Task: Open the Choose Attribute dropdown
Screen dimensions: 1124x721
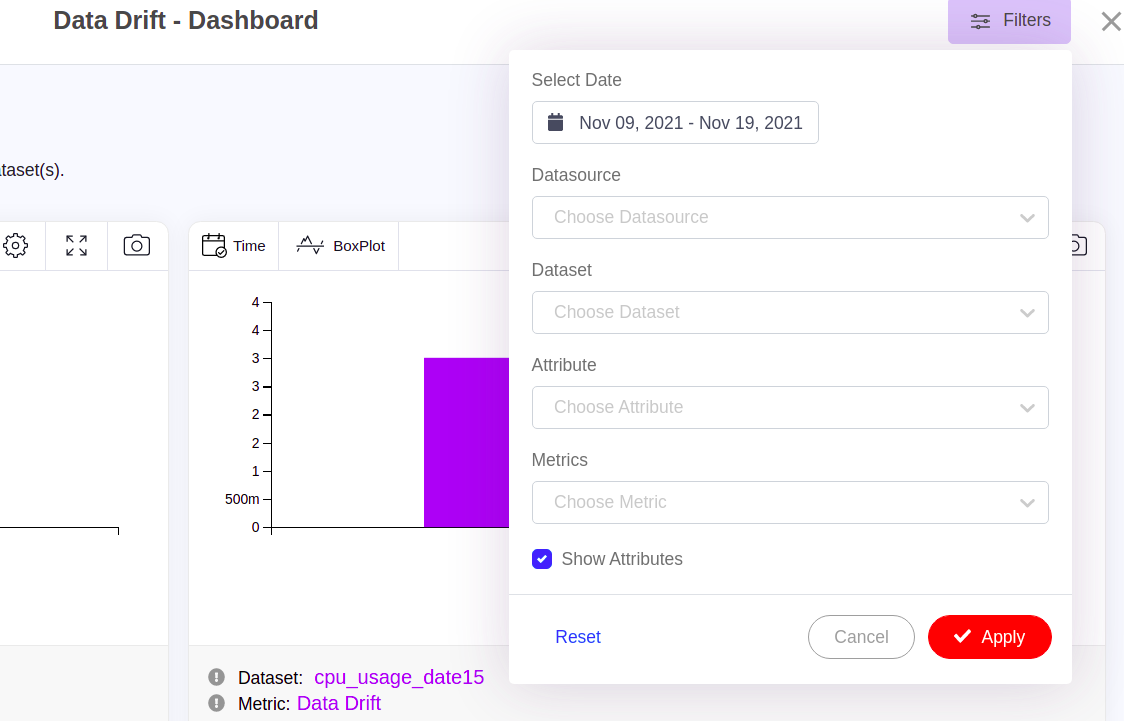Action: 789,407
